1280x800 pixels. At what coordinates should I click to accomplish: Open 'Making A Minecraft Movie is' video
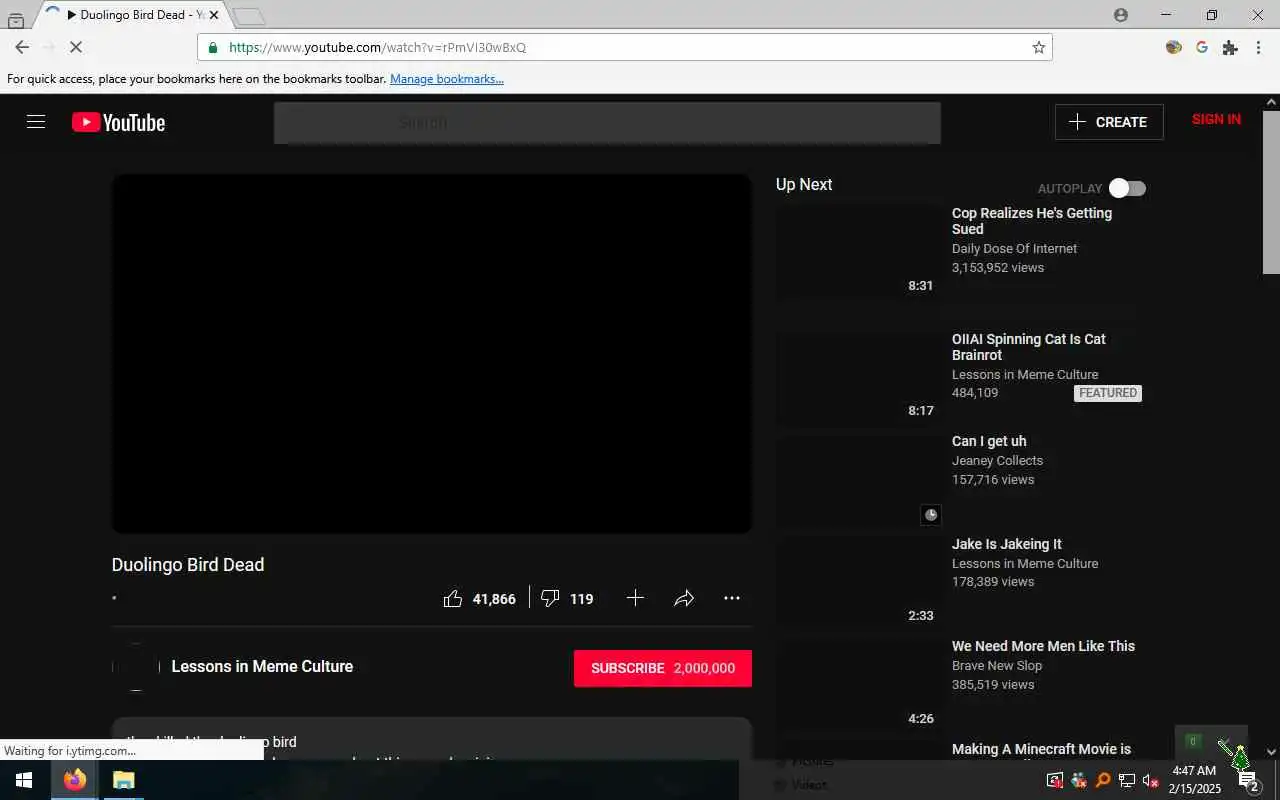[1041, 749]
